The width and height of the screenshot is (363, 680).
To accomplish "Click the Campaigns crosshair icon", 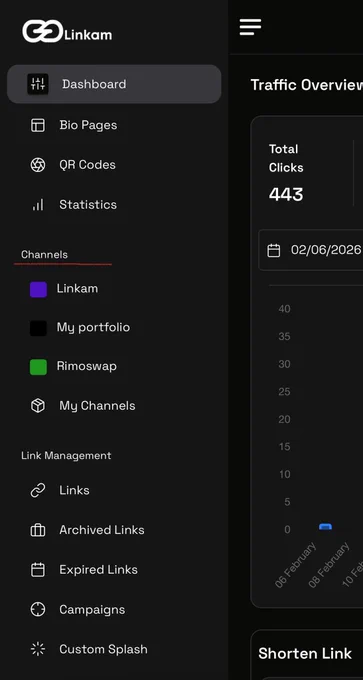I will tap(38, 609).
